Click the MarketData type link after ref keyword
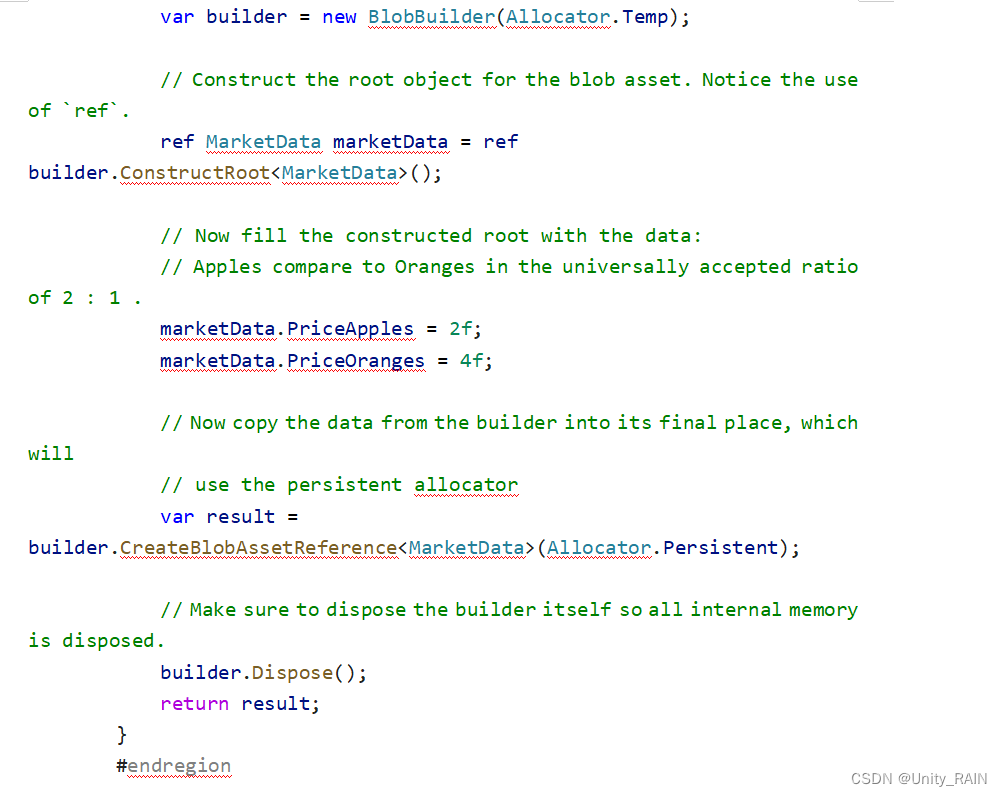Image resolution: width=1002 pixels, height=796 pixels. [263, 141]
